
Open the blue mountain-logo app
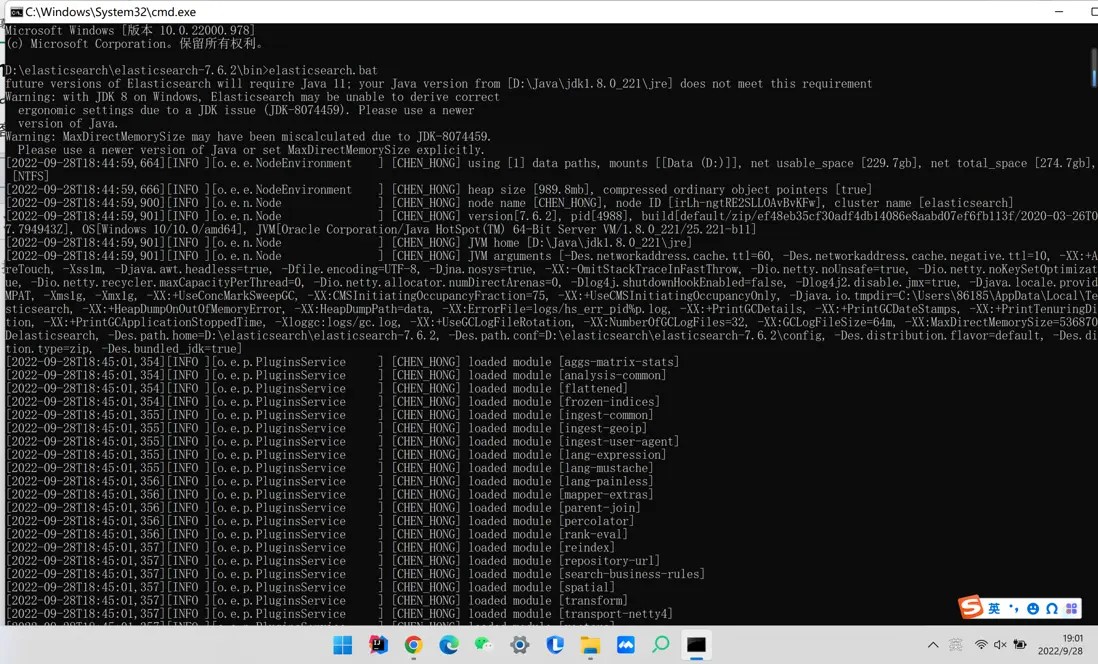tap(625, 645)
